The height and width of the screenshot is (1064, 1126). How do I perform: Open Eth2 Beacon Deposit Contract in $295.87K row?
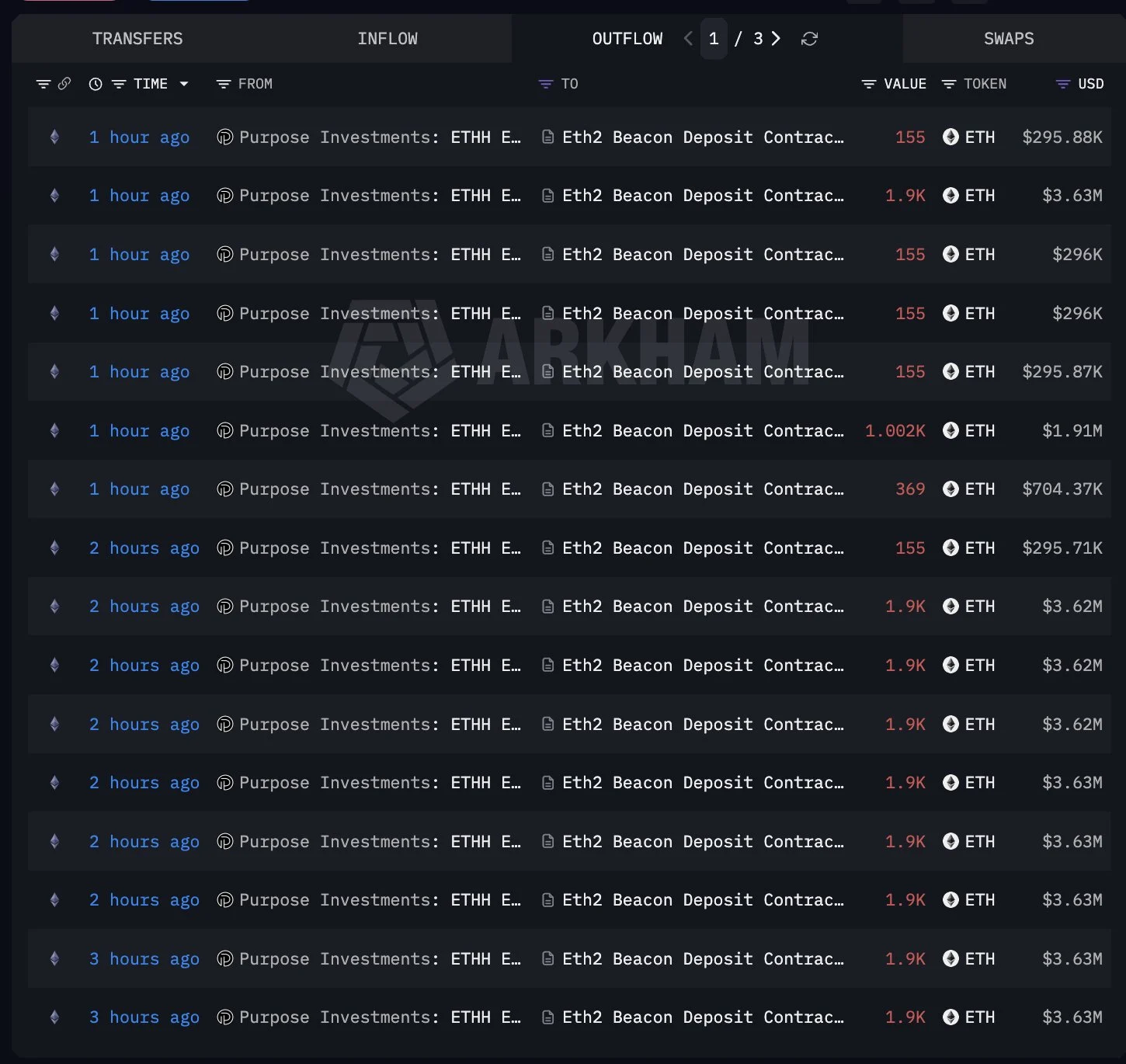[x=703, y=372]
